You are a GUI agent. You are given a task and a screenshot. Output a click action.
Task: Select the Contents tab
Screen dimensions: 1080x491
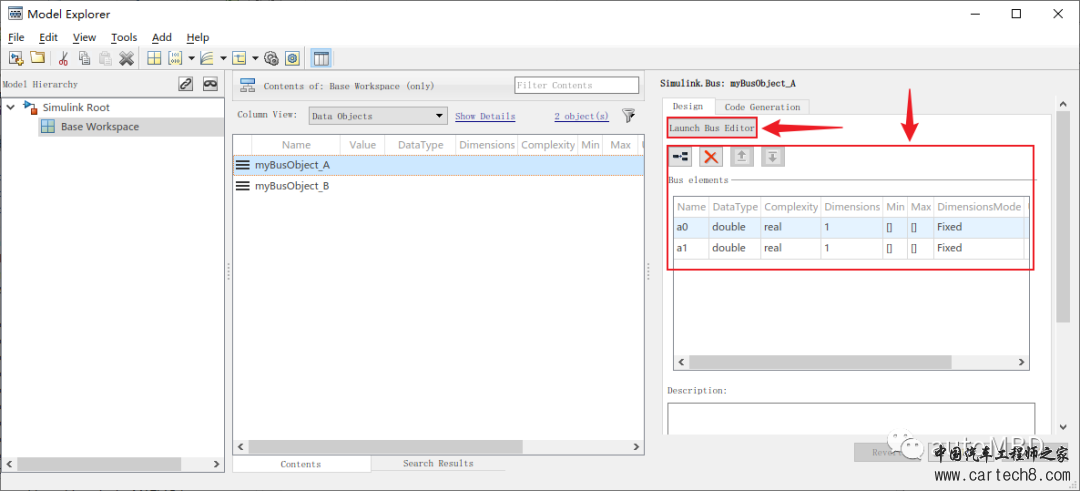click(x=300, y=464)
